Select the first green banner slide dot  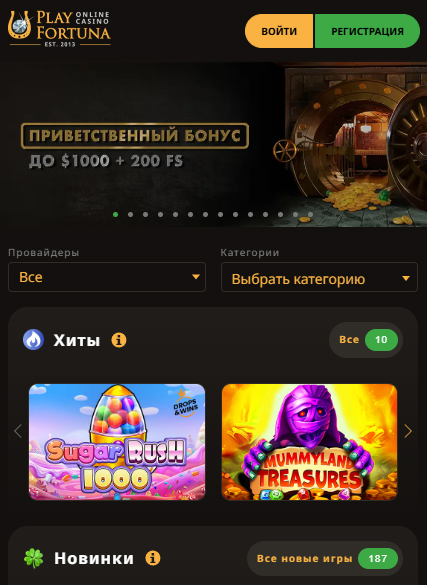[x=116, y=215]
